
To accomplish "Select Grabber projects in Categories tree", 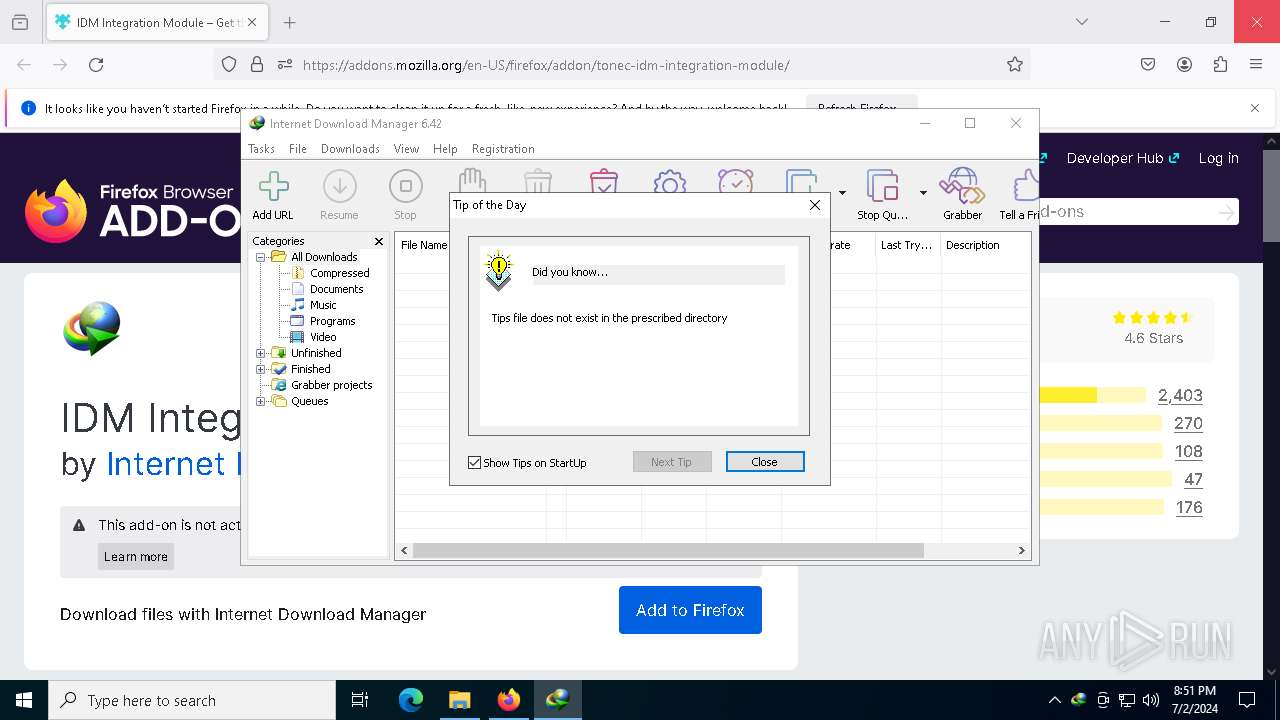I will [x=332, y=385].
